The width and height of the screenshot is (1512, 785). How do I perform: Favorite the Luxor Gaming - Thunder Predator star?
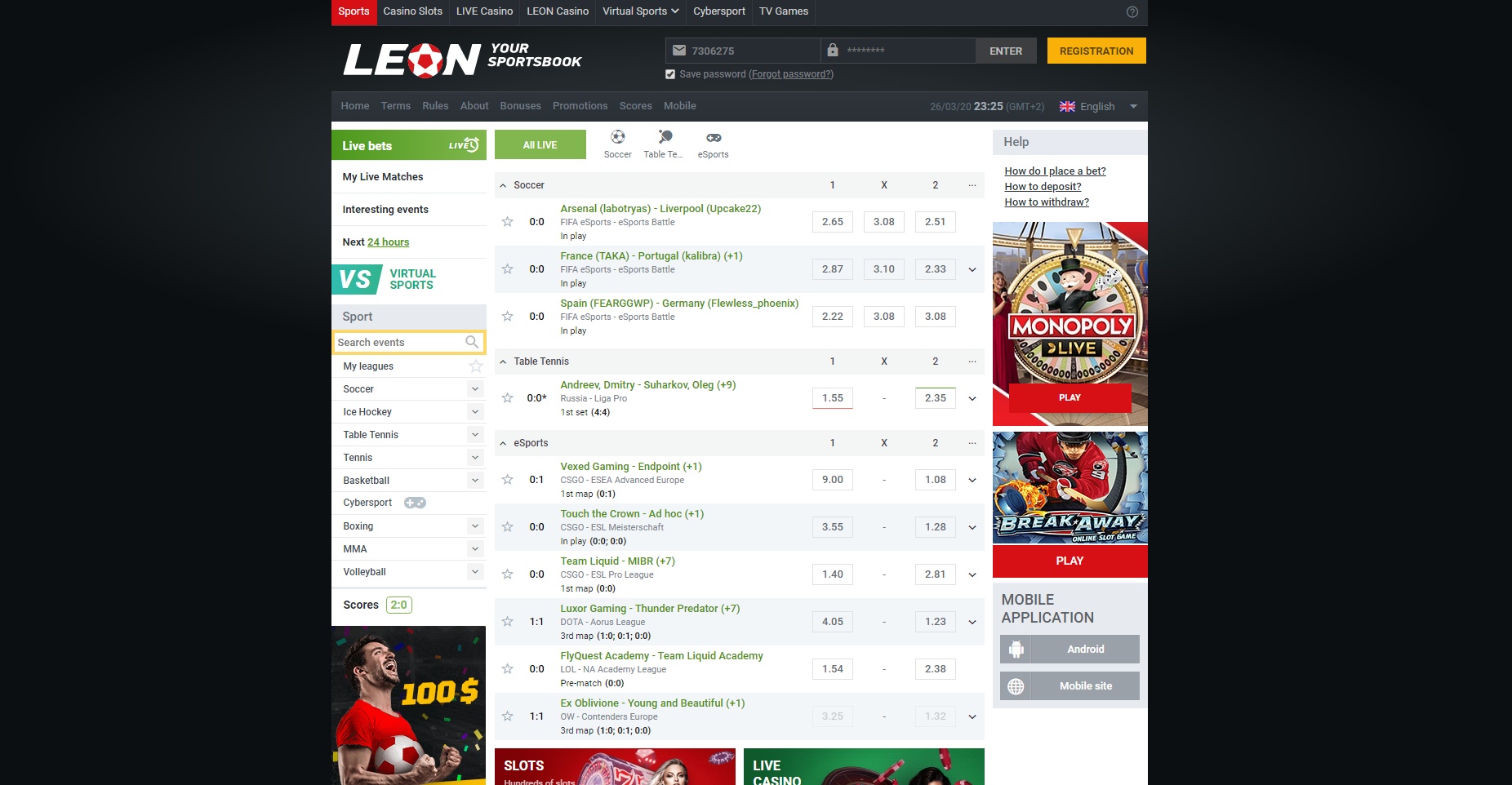click(507, 622)
